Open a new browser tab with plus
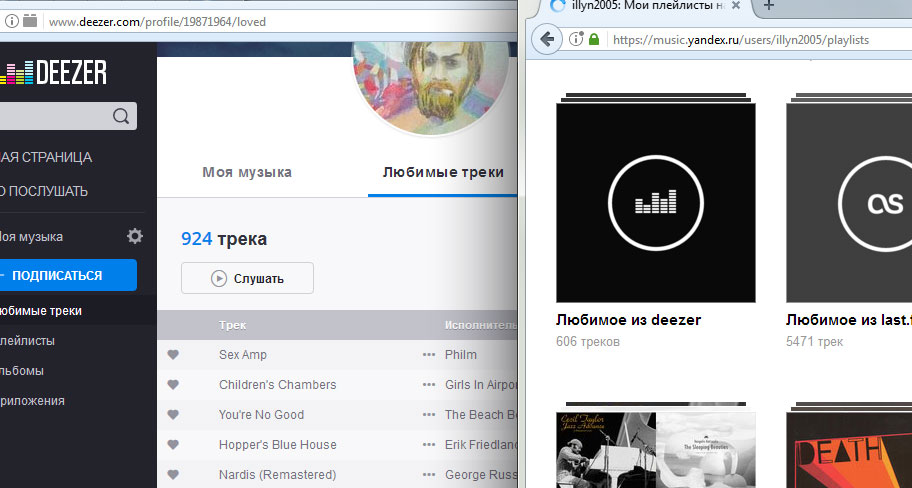 [x=769, y=6]
